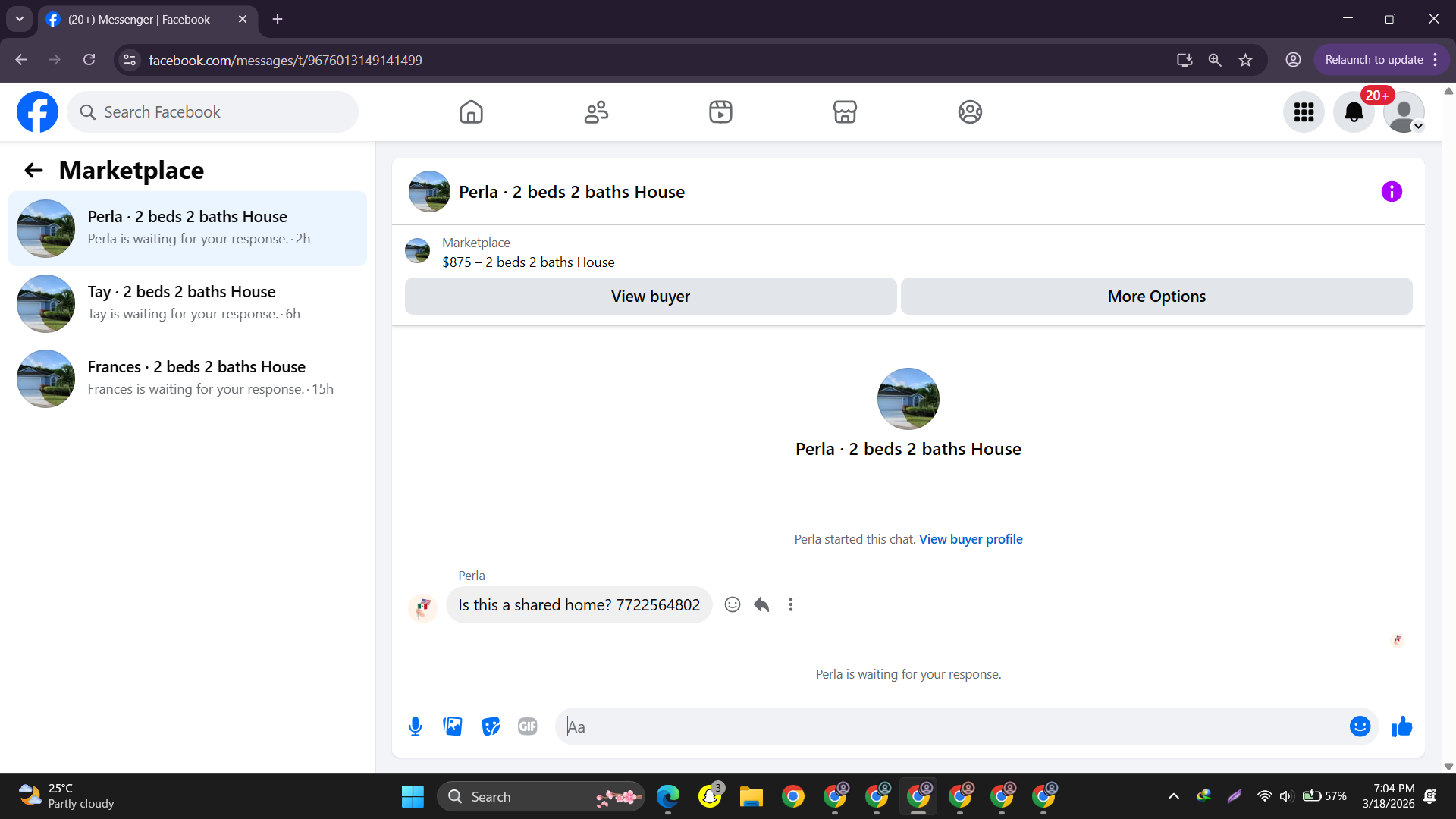Open conversation information panel
The image size is (1456, 819).
[x=1392, y=192]
